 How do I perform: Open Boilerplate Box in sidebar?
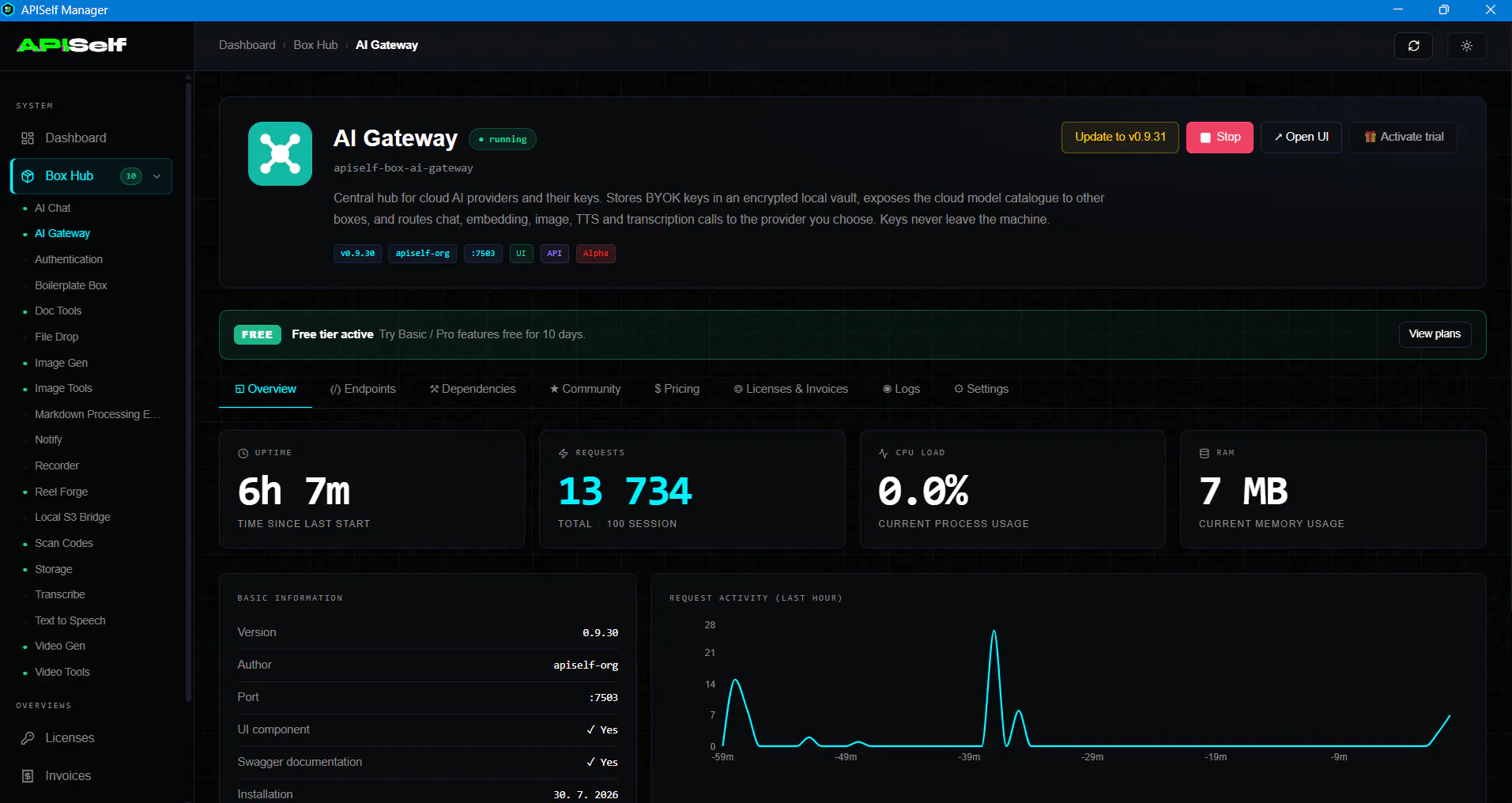click(x=71, y=285)
